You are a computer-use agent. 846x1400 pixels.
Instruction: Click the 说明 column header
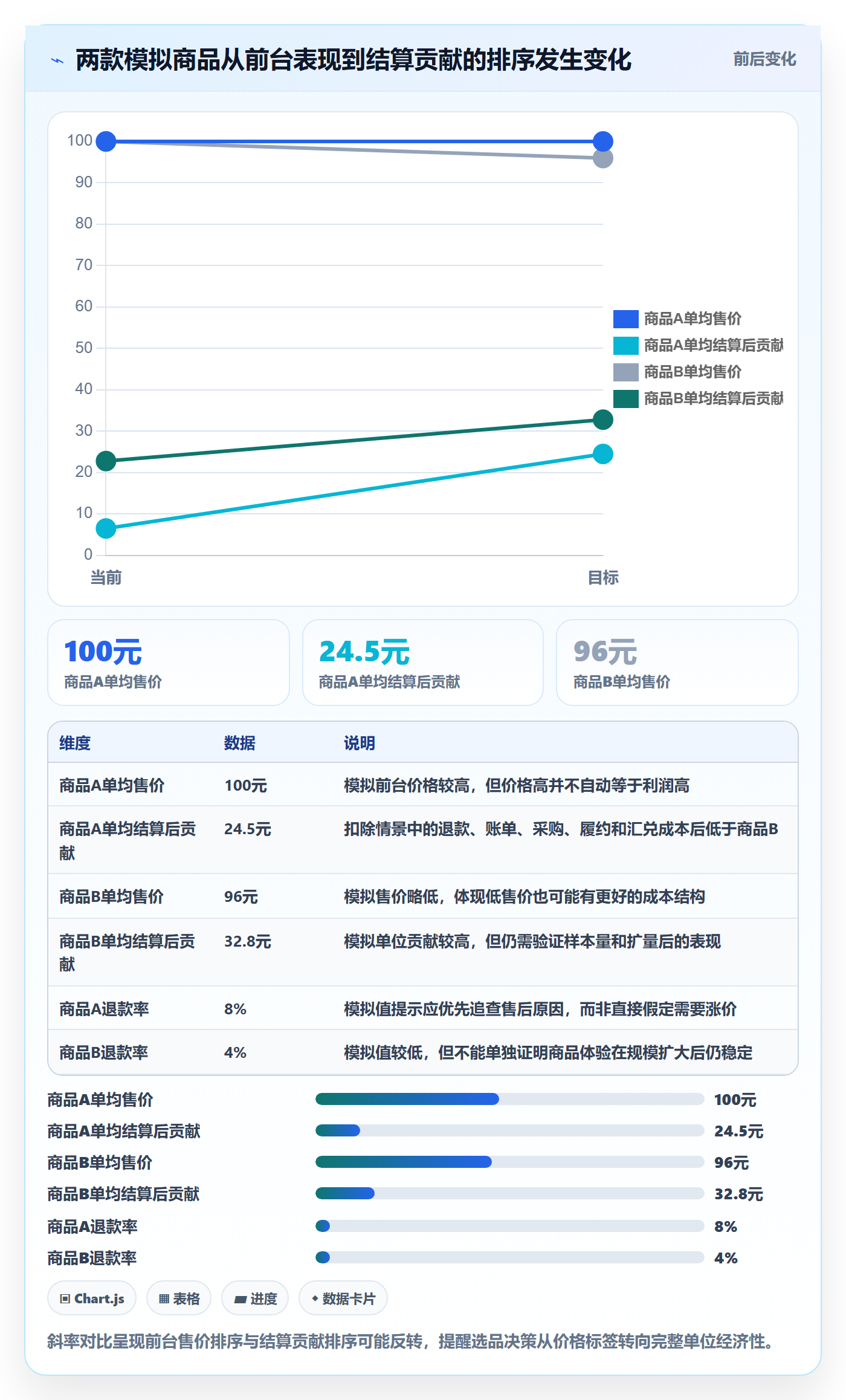[x=360, y=743]
